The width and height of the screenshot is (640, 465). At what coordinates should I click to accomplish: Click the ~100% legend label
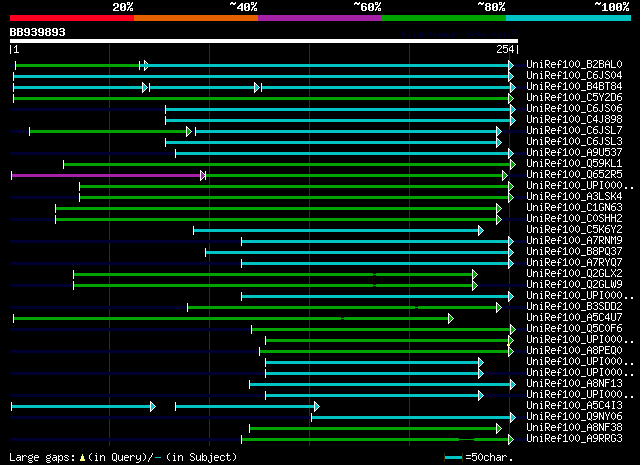point(611,7)
